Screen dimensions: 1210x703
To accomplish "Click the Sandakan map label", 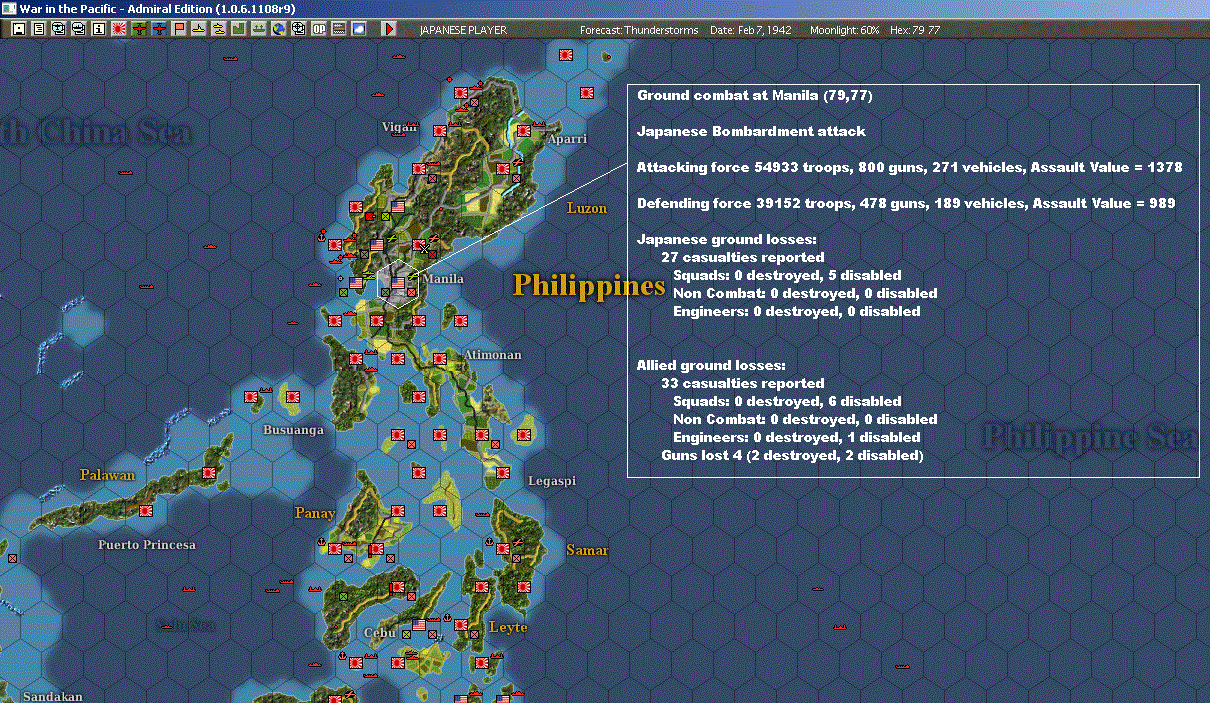I will pos(52,696).
